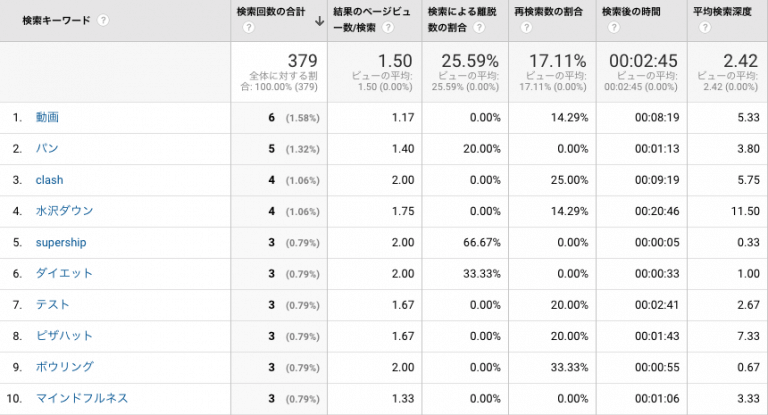Select the ボウリング search keyword

(64, 367)
